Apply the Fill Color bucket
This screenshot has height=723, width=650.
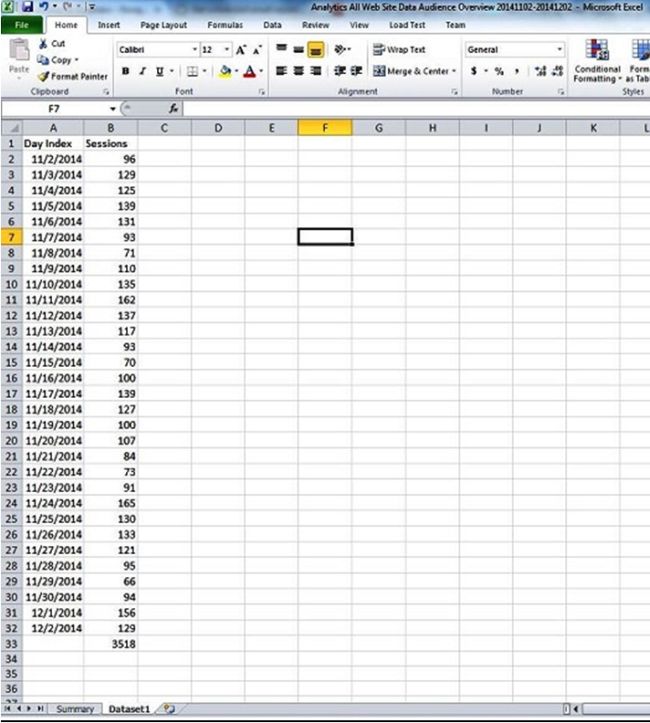point(225,71)
